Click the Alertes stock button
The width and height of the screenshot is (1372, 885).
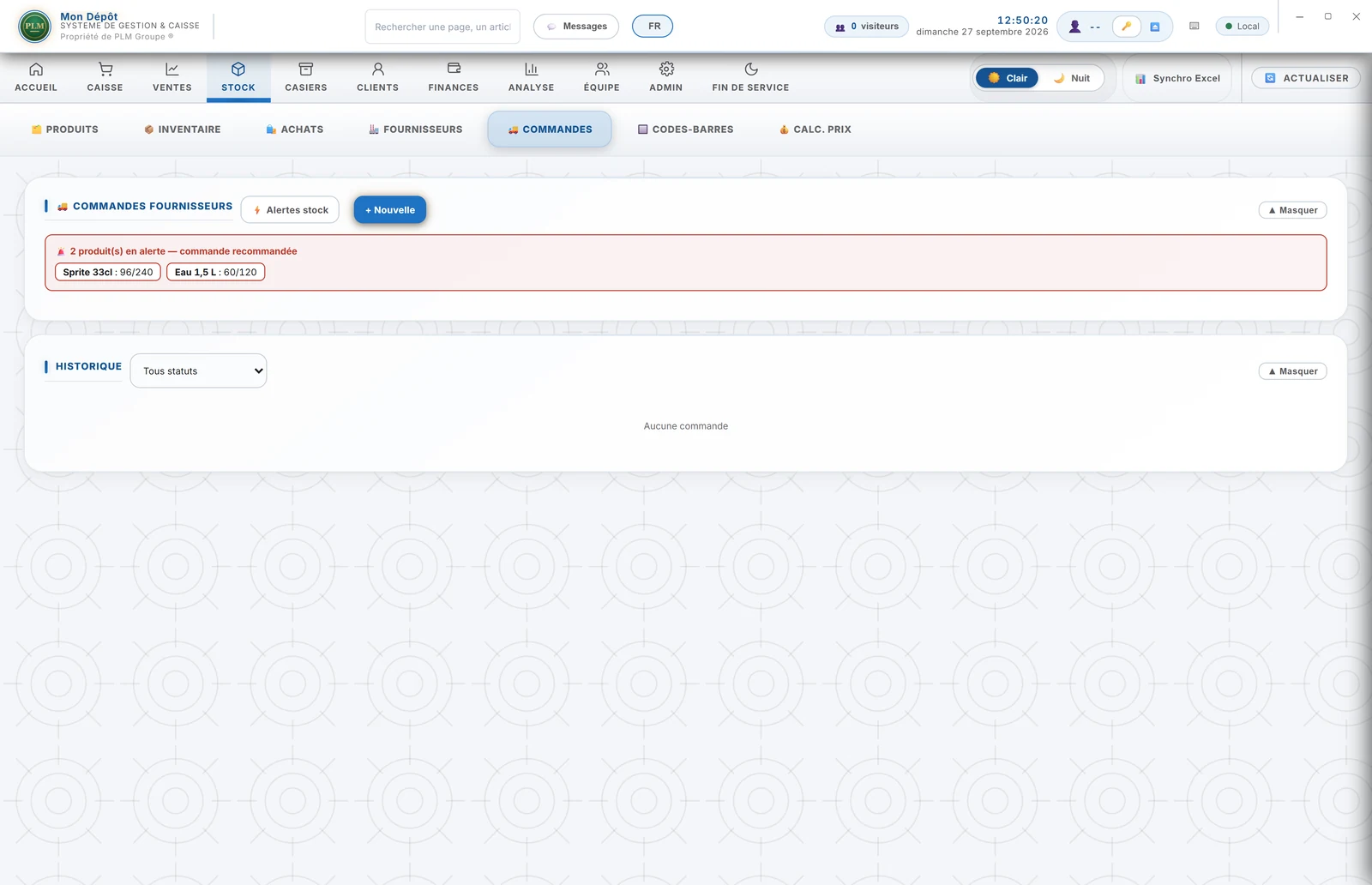pyautogui.click(x=290, y=210)
